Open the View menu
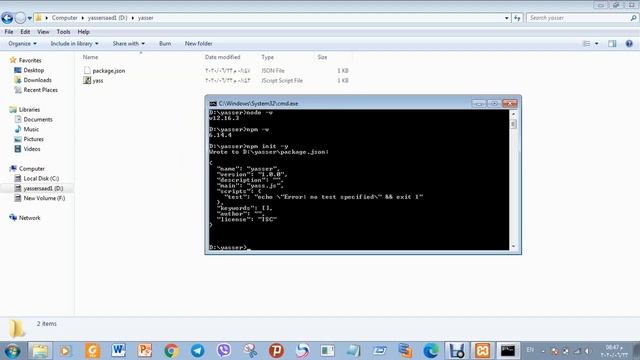The height and width of the screenshot is (360, 640). coord(43,31)
